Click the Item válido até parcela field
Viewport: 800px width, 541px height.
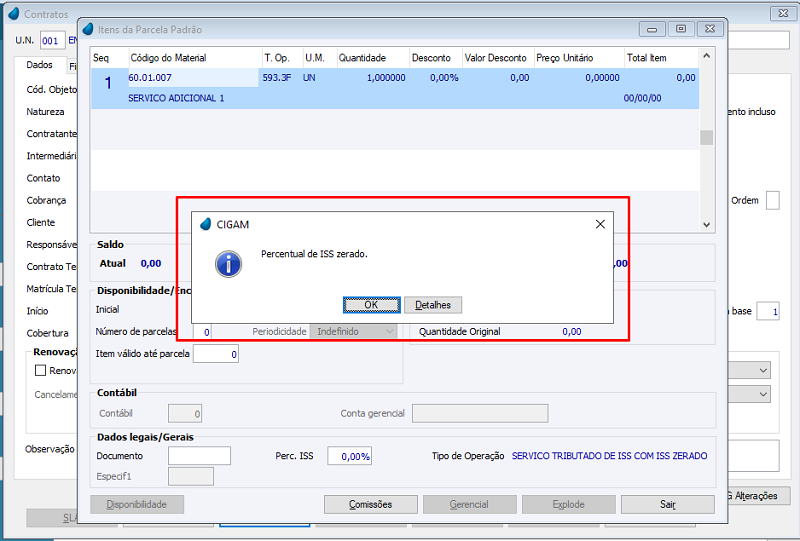(216, 354)
